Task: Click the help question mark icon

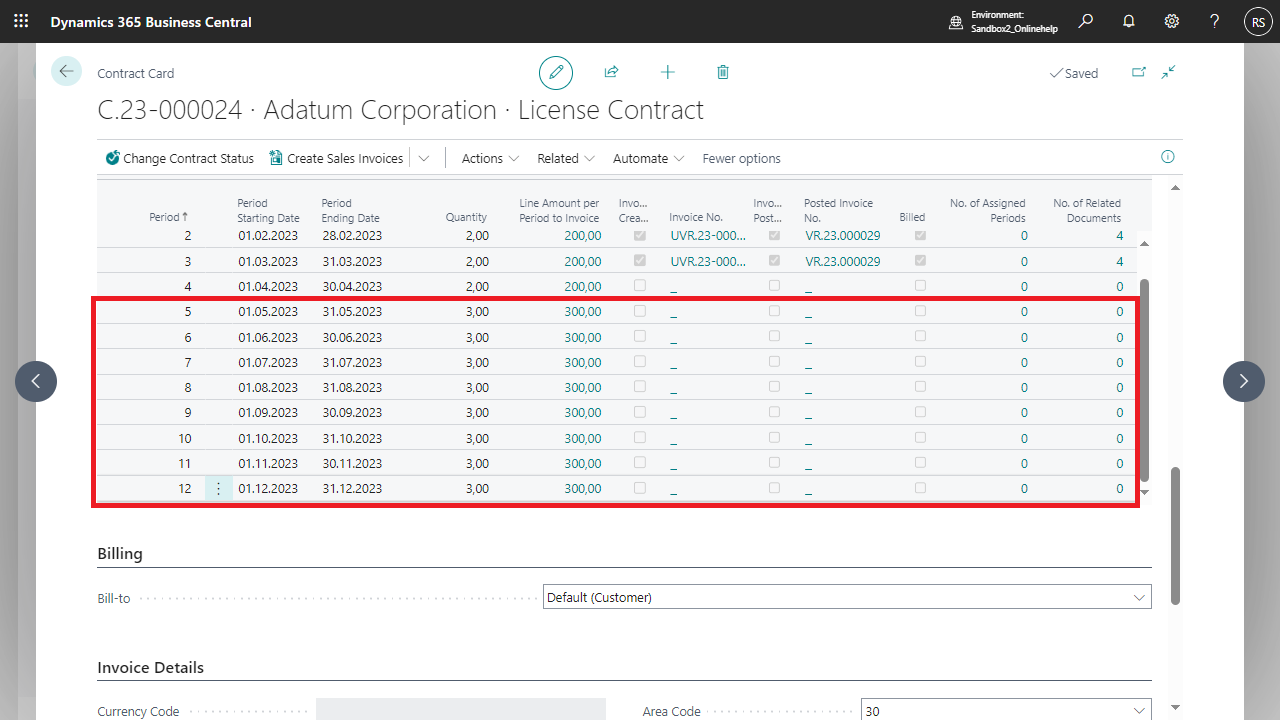Action: [x=1214, y=21]
